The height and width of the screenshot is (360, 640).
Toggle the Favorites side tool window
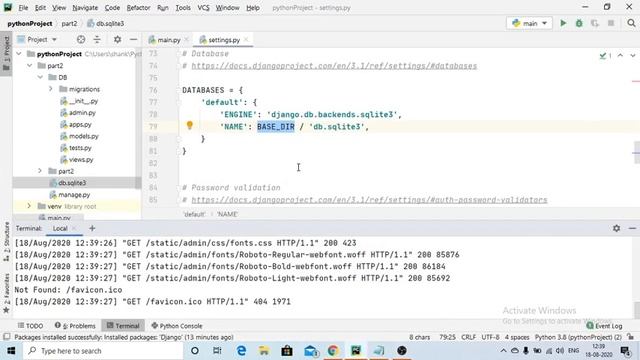coord(6,293)
